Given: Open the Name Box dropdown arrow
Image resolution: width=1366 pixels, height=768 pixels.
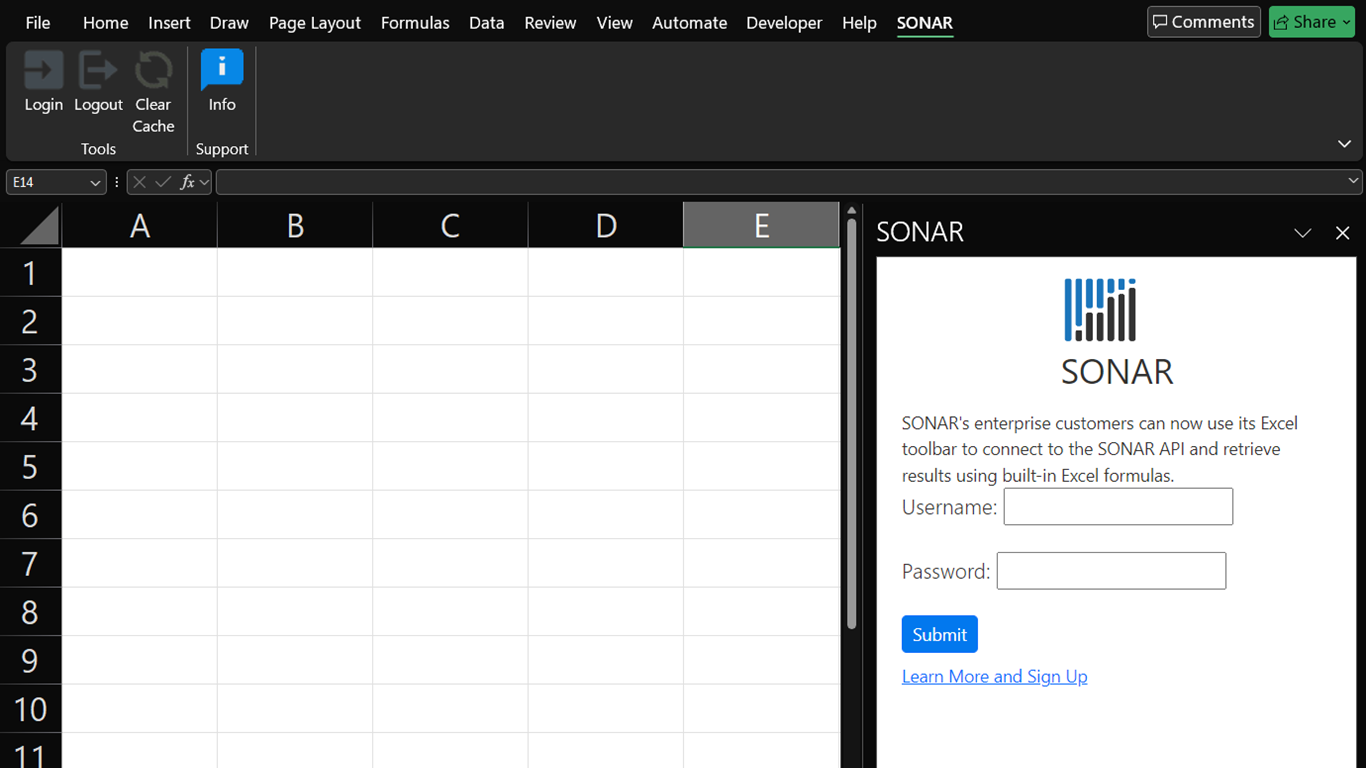Looking at the screenshot, I should click(95, 182).
